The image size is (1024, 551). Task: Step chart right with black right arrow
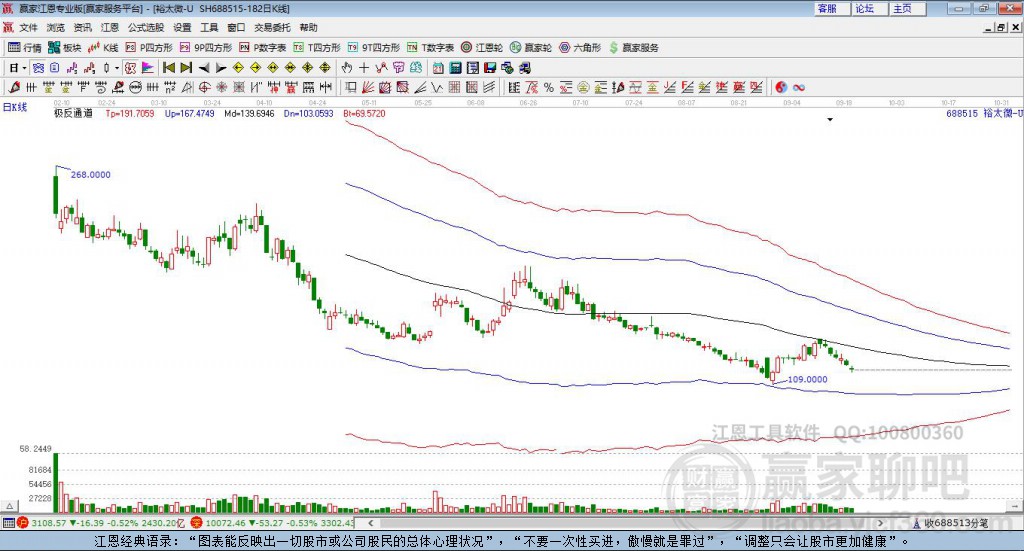[x=221, y=68]
